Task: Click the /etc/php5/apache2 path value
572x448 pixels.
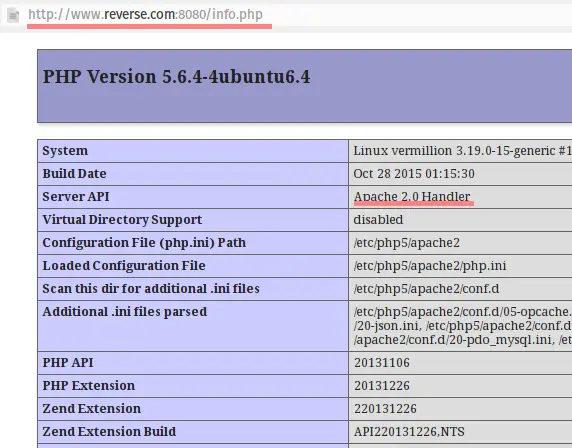Action: pyautogui.click(x=407, y=243)
